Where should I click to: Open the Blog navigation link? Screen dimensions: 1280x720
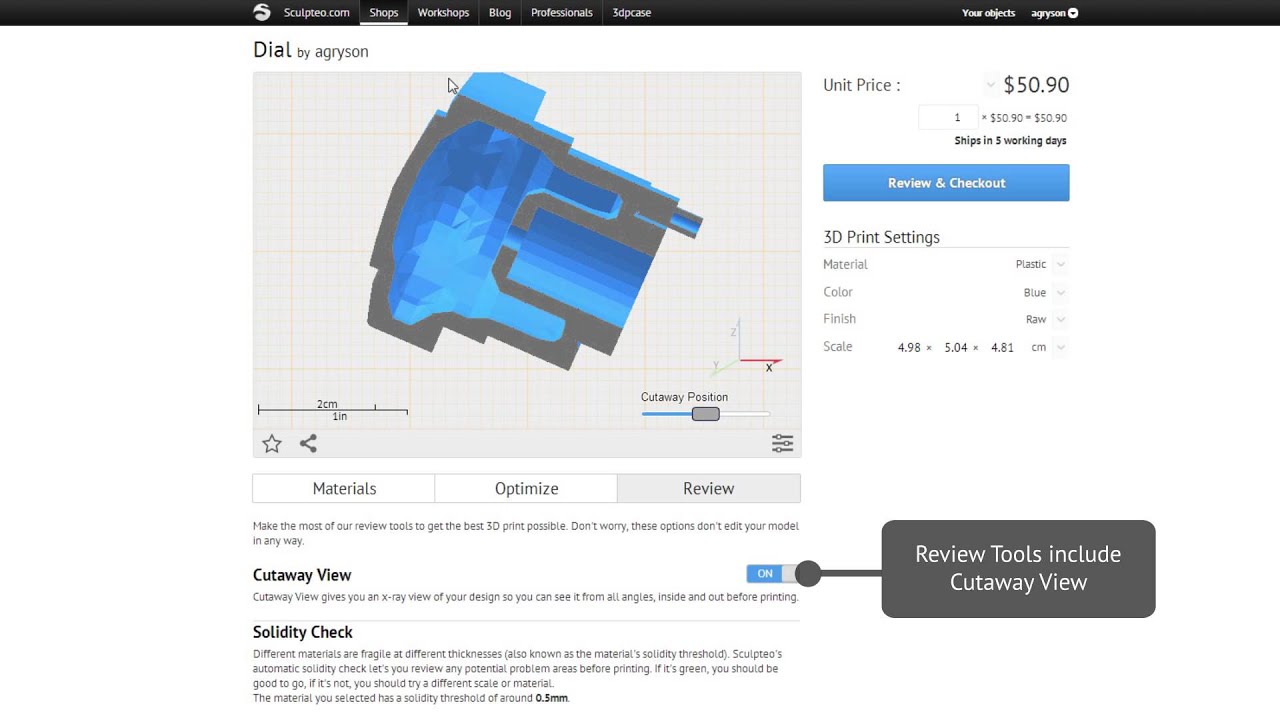coord(500,13)
